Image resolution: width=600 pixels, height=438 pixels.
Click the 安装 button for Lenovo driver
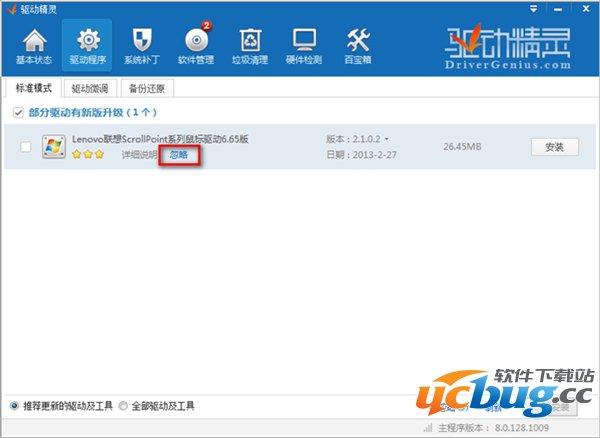[x=554, y=147]
